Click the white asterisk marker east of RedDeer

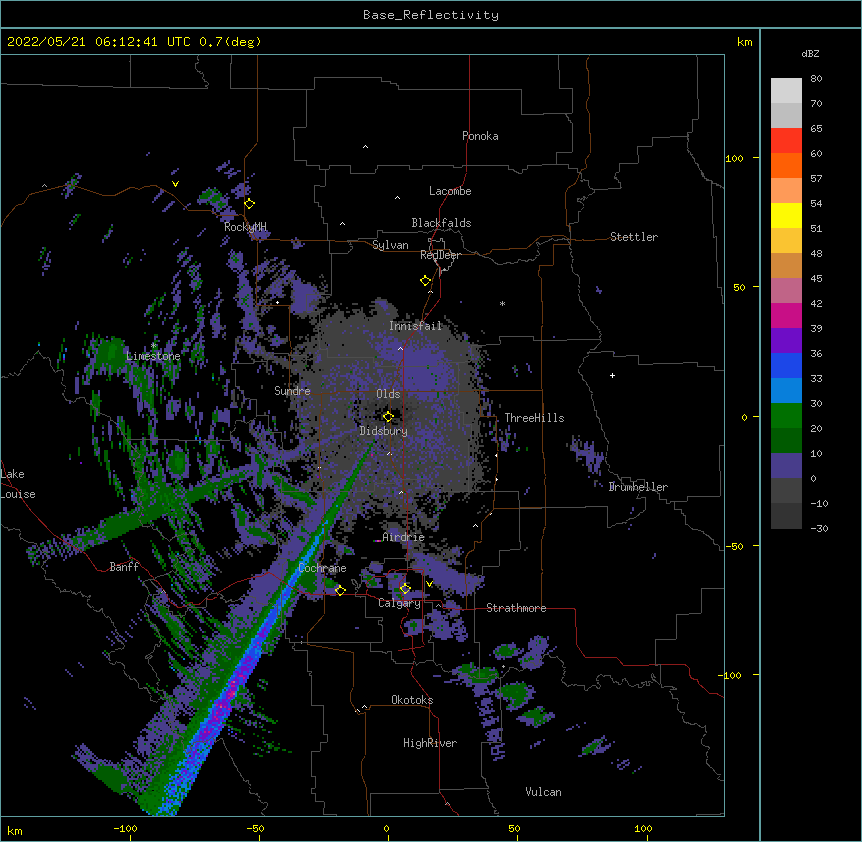point(502,303)
